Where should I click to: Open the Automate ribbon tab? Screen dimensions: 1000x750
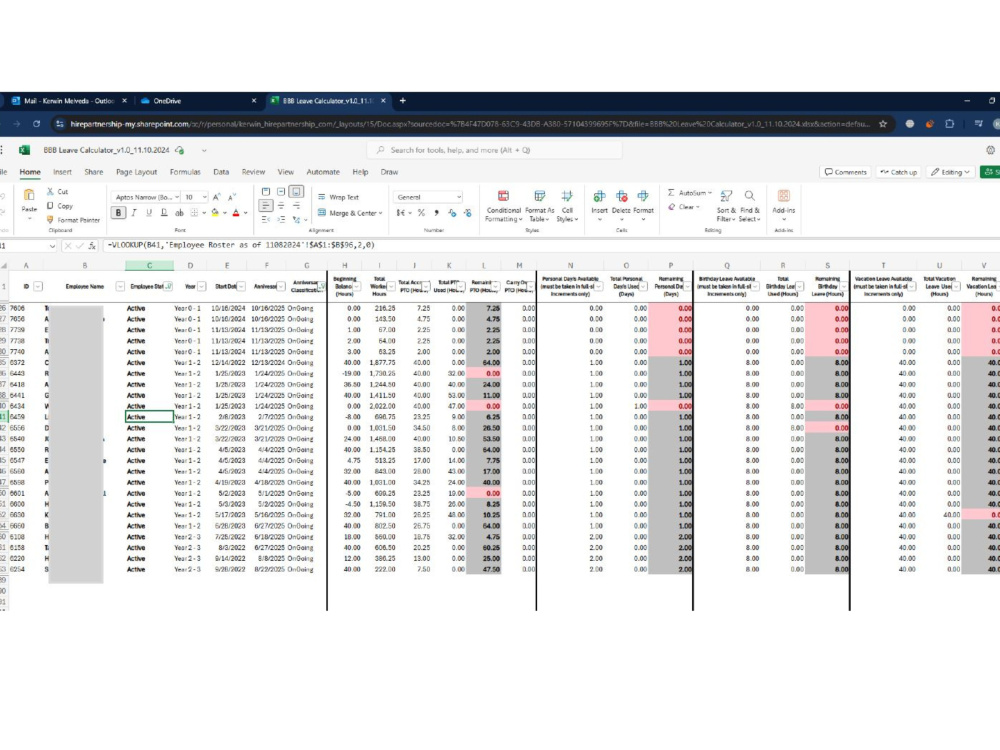coord(323,172)
